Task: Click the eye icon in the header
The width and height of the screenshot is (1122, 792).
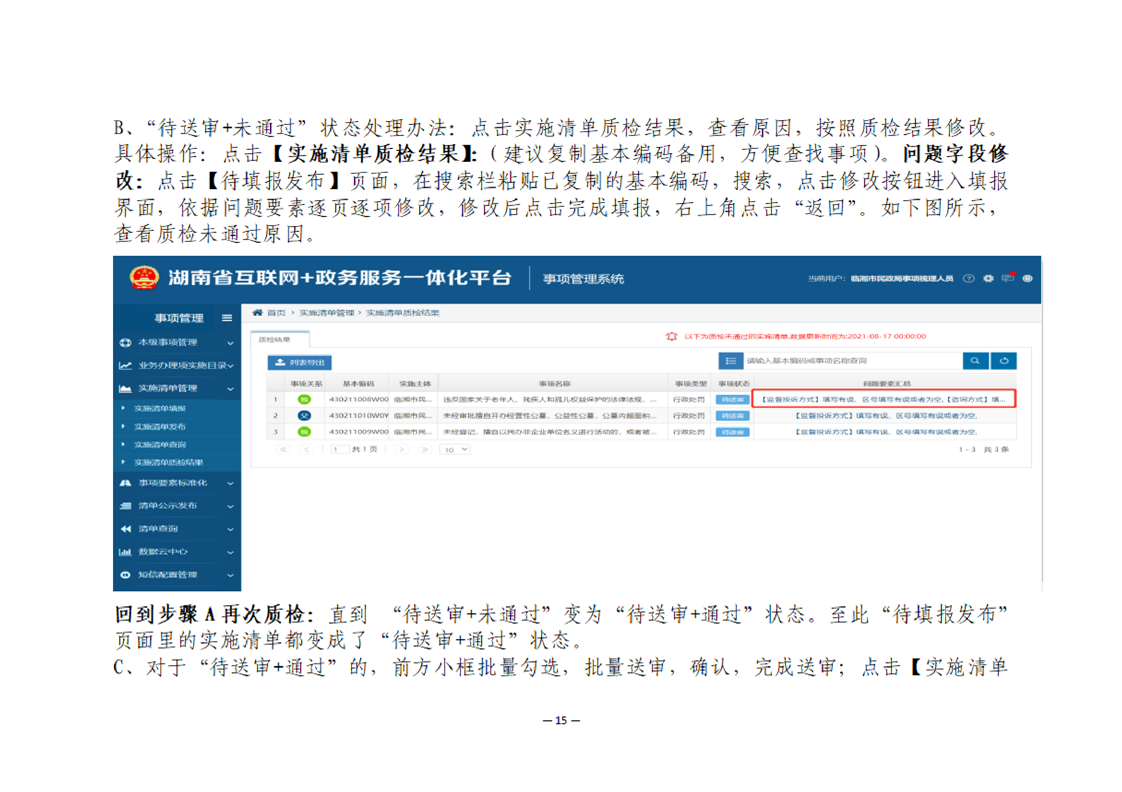Action: pos(1027,279)
